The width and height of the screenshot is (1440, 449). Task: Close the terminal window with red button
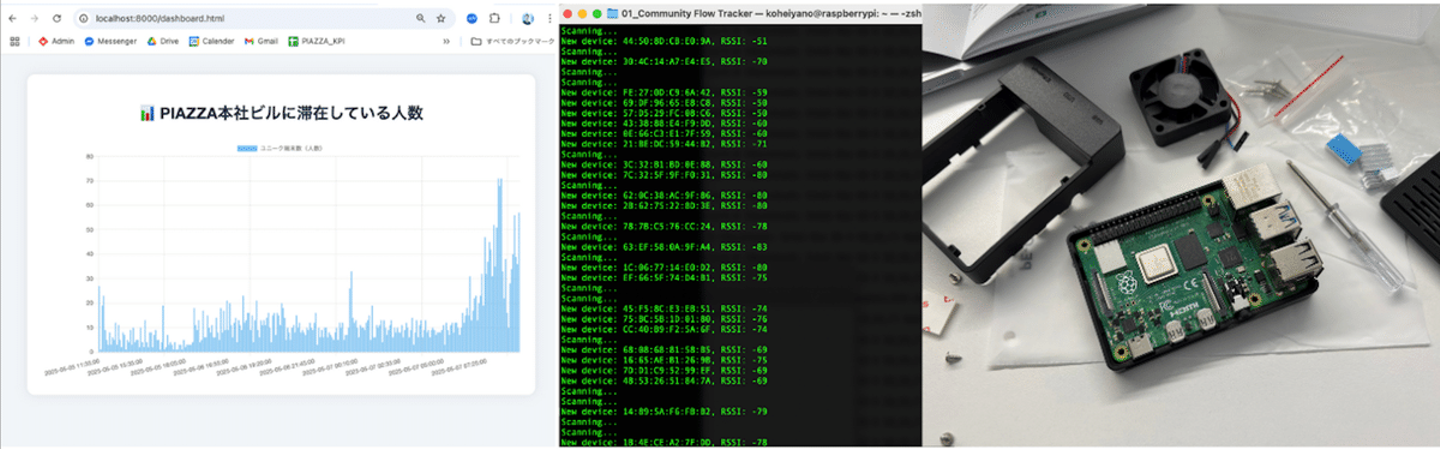568,13
